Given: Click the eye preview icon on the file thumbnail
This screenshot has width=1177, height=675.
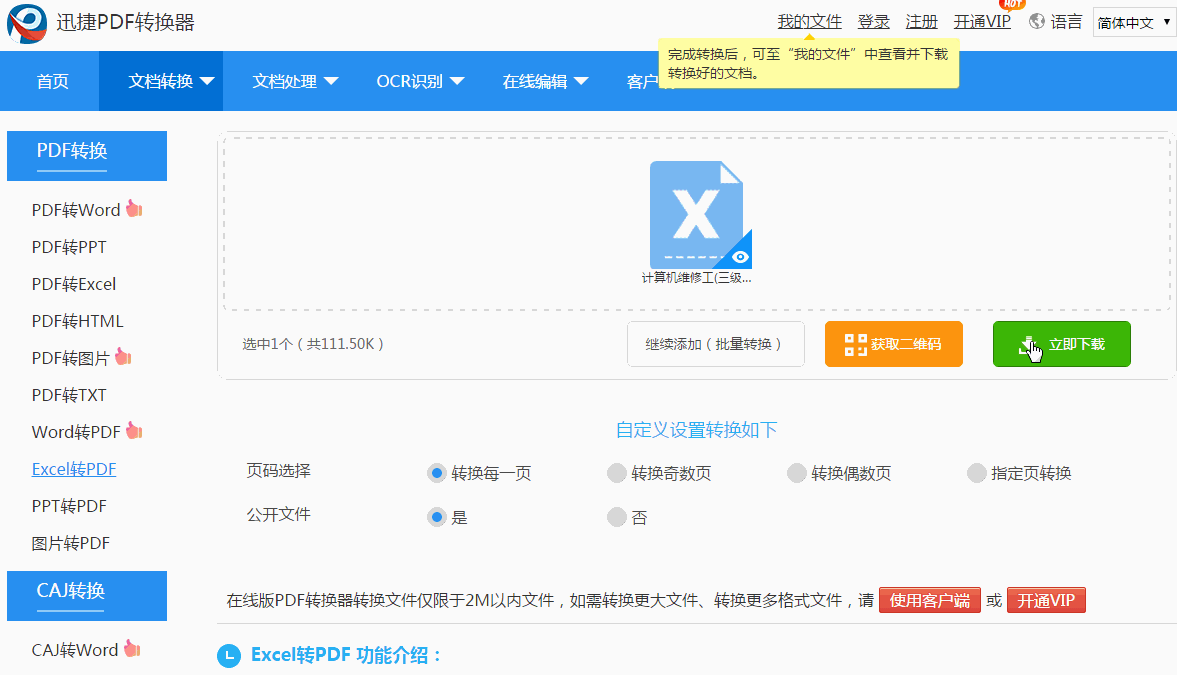Looking at the screenshot, I should click(x=739, y=256).
